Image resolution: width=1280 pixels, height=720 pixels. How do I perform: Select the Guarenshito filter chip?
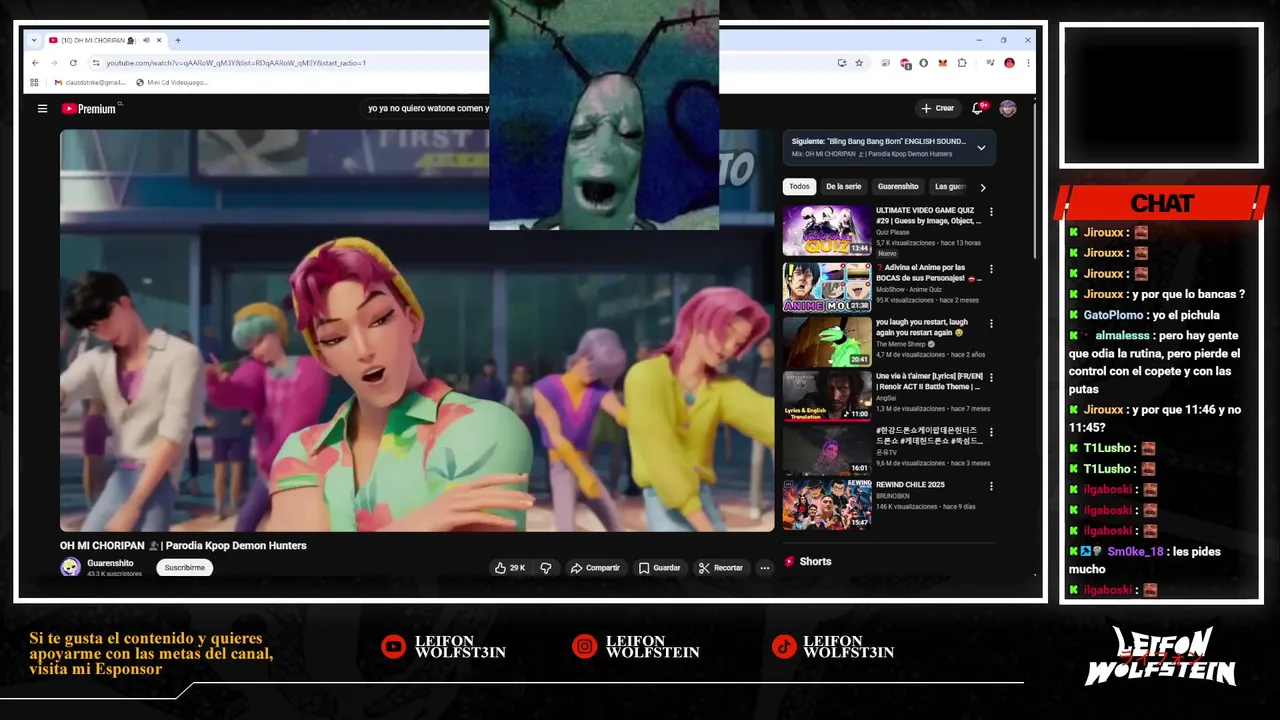(x=898, y=187)
